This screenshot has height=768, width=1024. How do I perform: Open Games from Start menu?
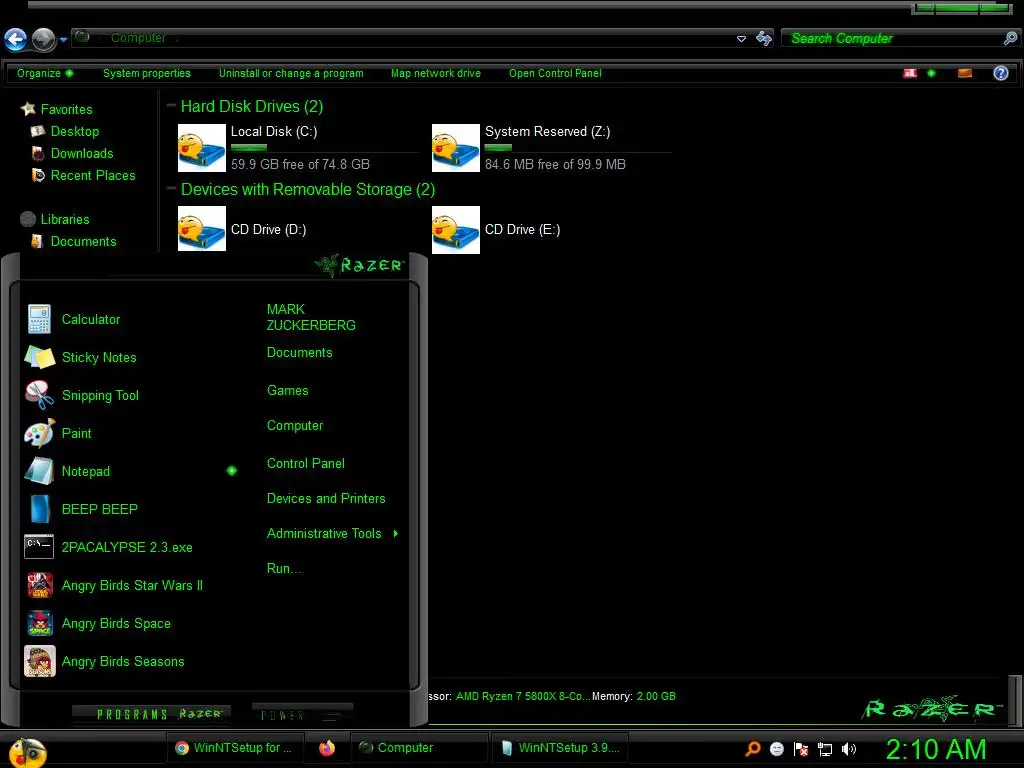pyautogui.click(x=287, y=391)
